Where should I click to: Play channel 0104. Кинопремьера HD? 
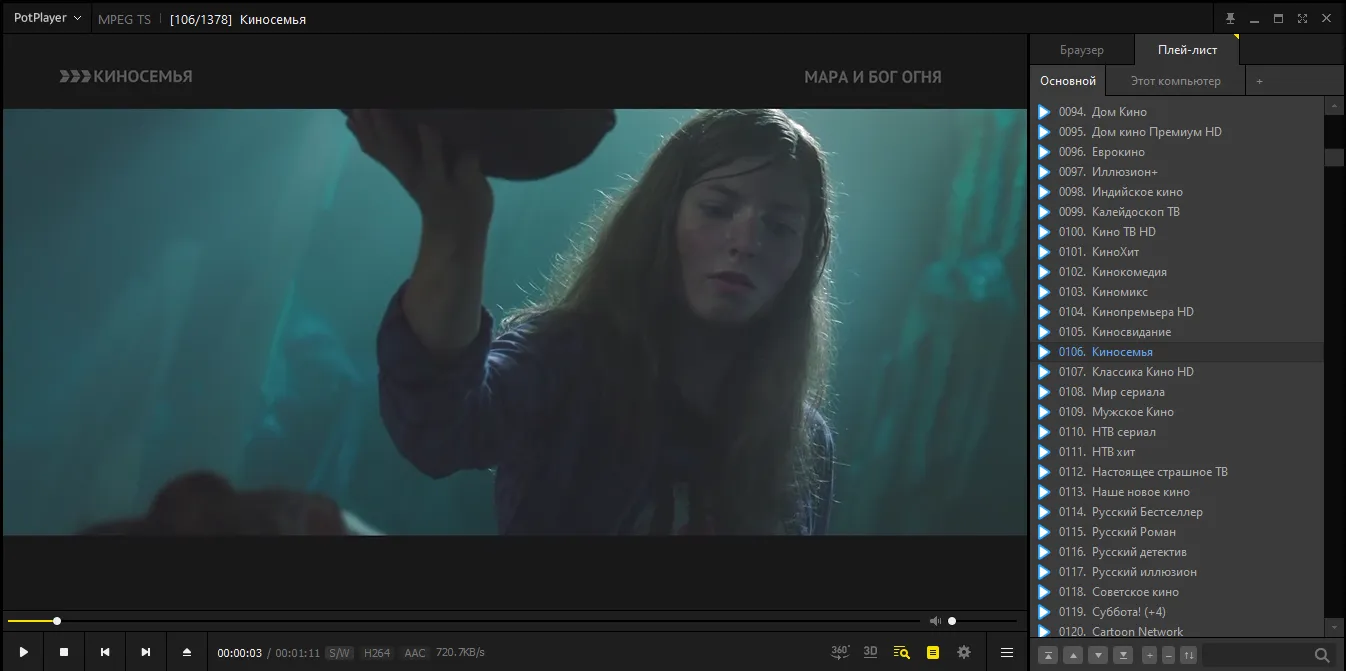pyautogui.click(x=1176, y=312)
